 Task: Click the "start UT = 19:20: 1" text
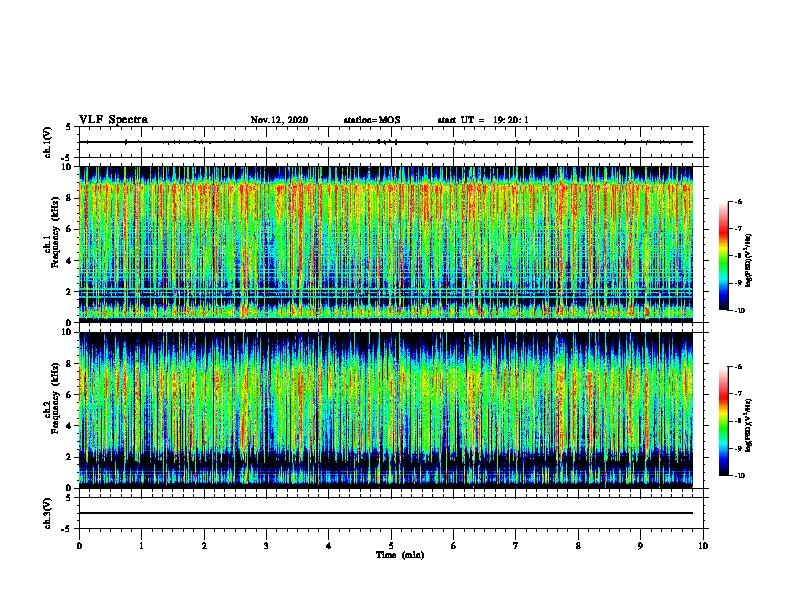(x=483, y=120)
